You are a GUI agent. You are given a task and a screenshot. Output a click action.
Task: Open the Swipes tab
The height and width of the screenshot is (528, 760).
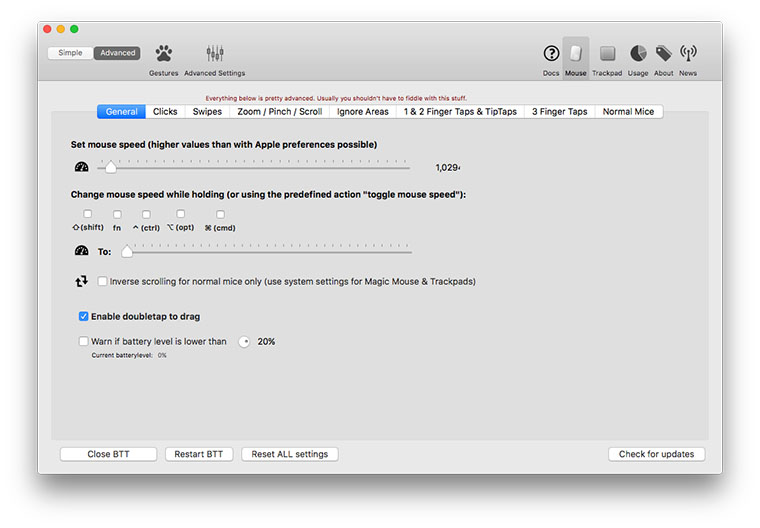[207, 112]
